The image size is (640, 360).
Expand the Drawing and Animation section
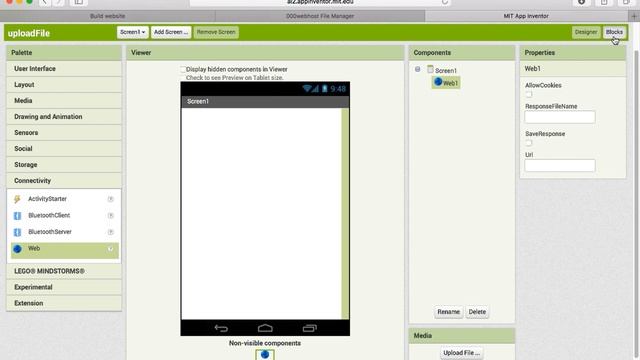64,116
